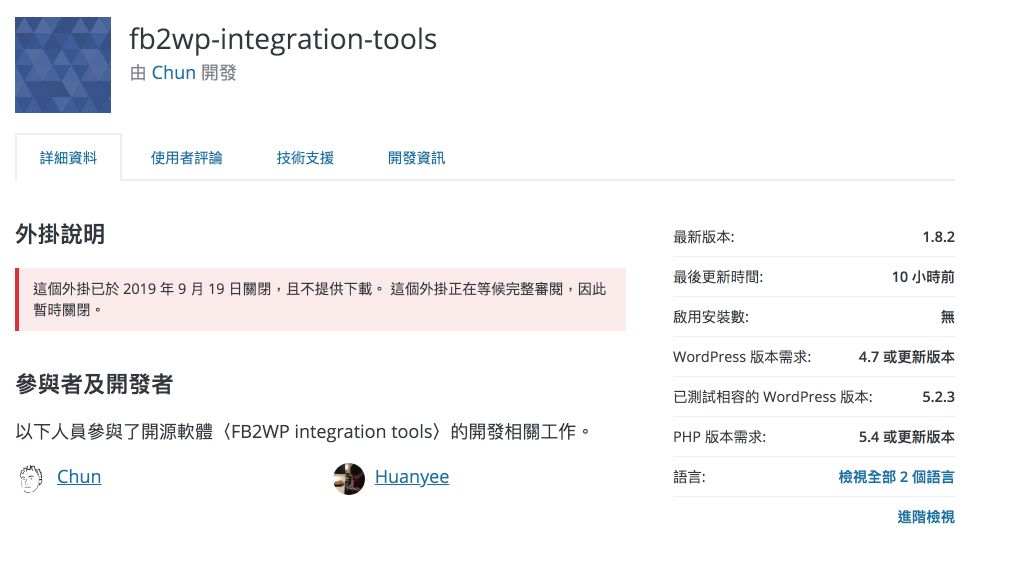Click 檢視全部 2 個語言 link
Image resolution: width=1012 pixels, height=566 pixels.
coord(896,477)
